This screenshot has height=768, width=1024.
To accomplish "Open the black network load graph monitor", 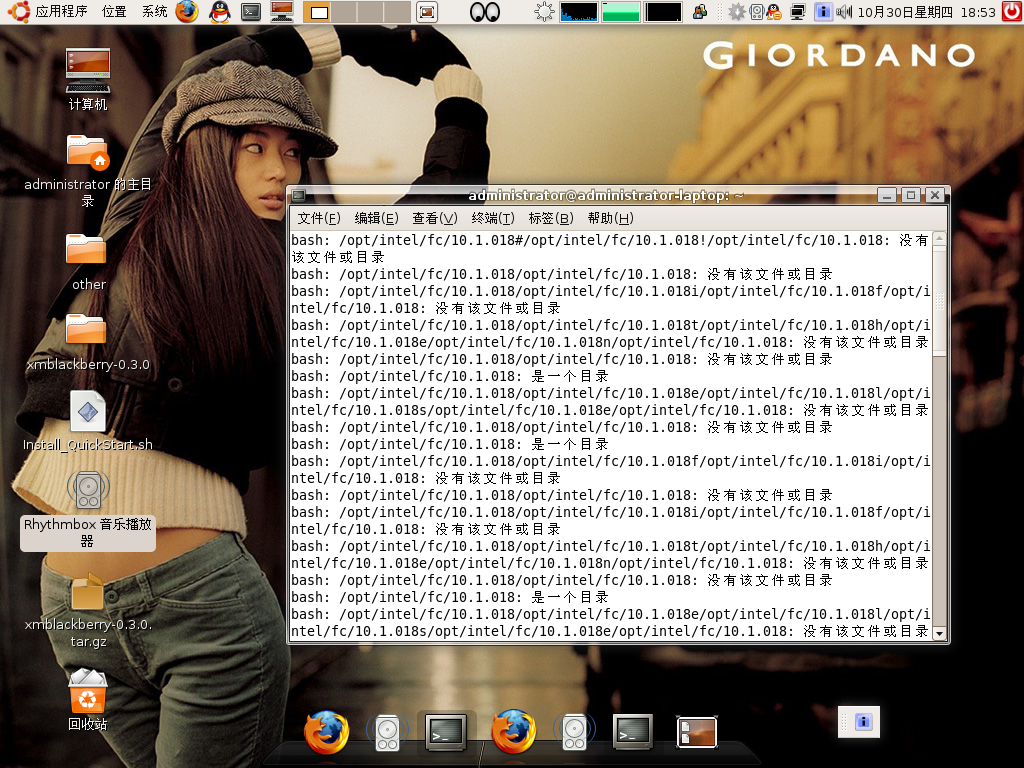I will coord(663,12).
